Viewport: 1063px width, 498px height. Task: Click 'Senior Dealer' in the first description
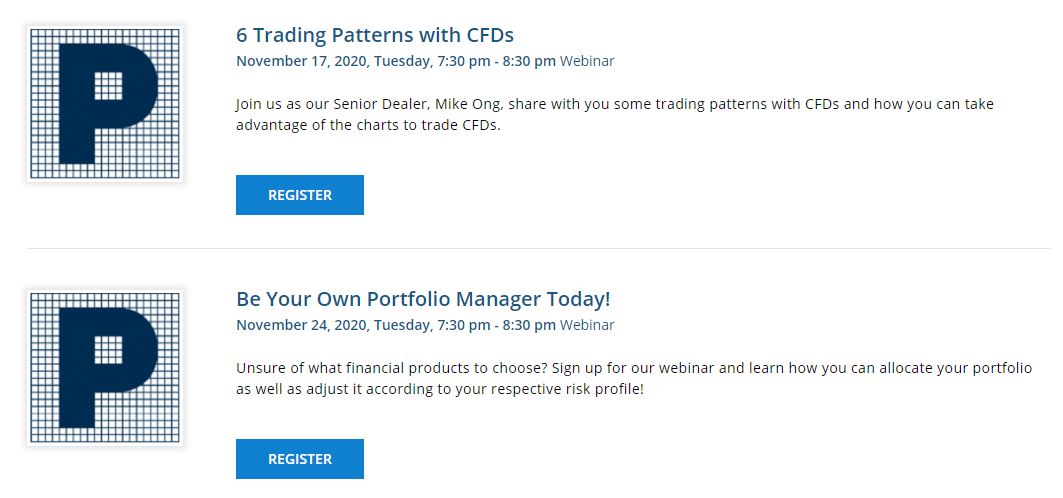coord(380,105)
